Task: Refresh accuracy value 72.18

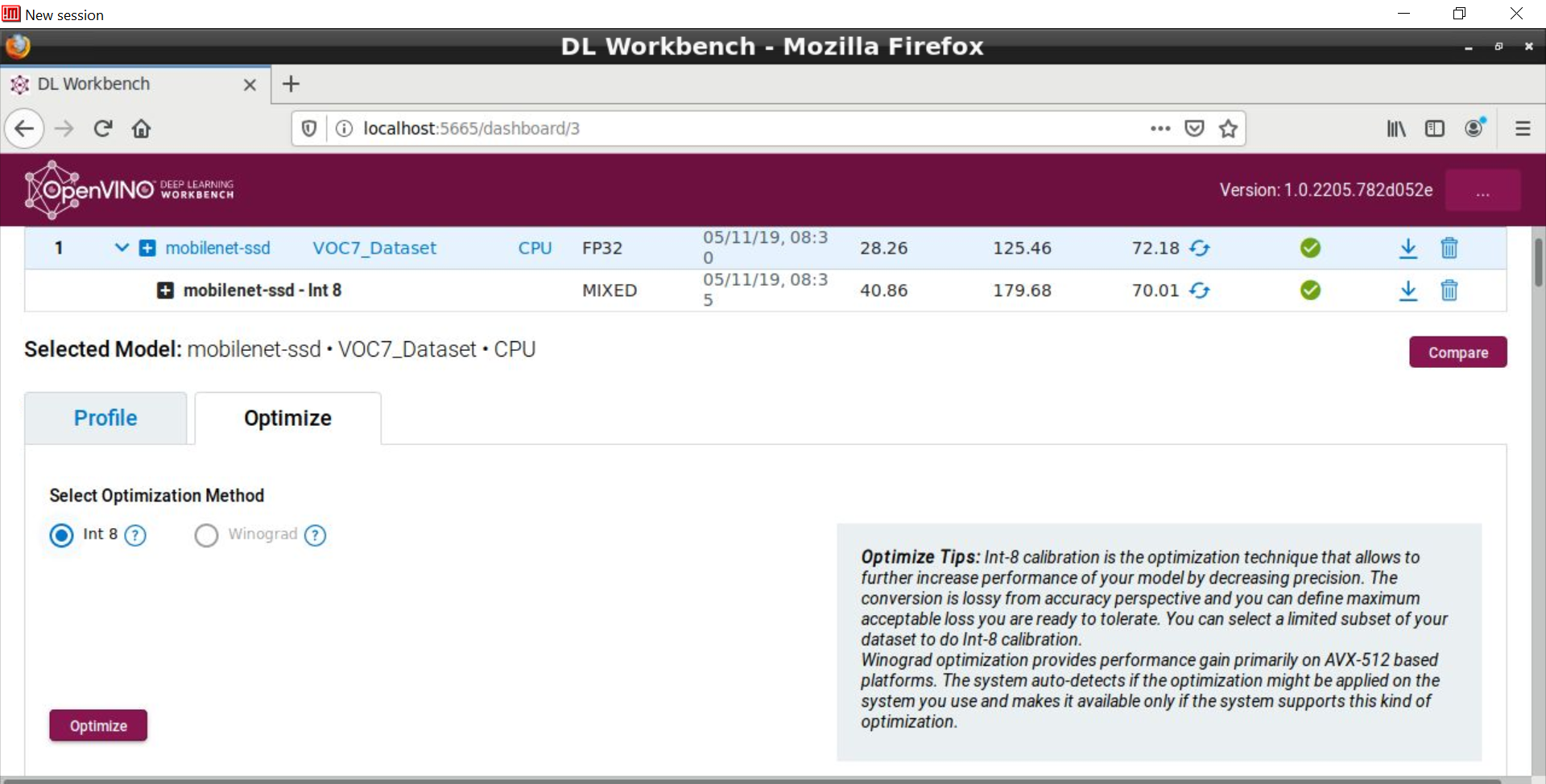Action: click(x=1200, y=248)
